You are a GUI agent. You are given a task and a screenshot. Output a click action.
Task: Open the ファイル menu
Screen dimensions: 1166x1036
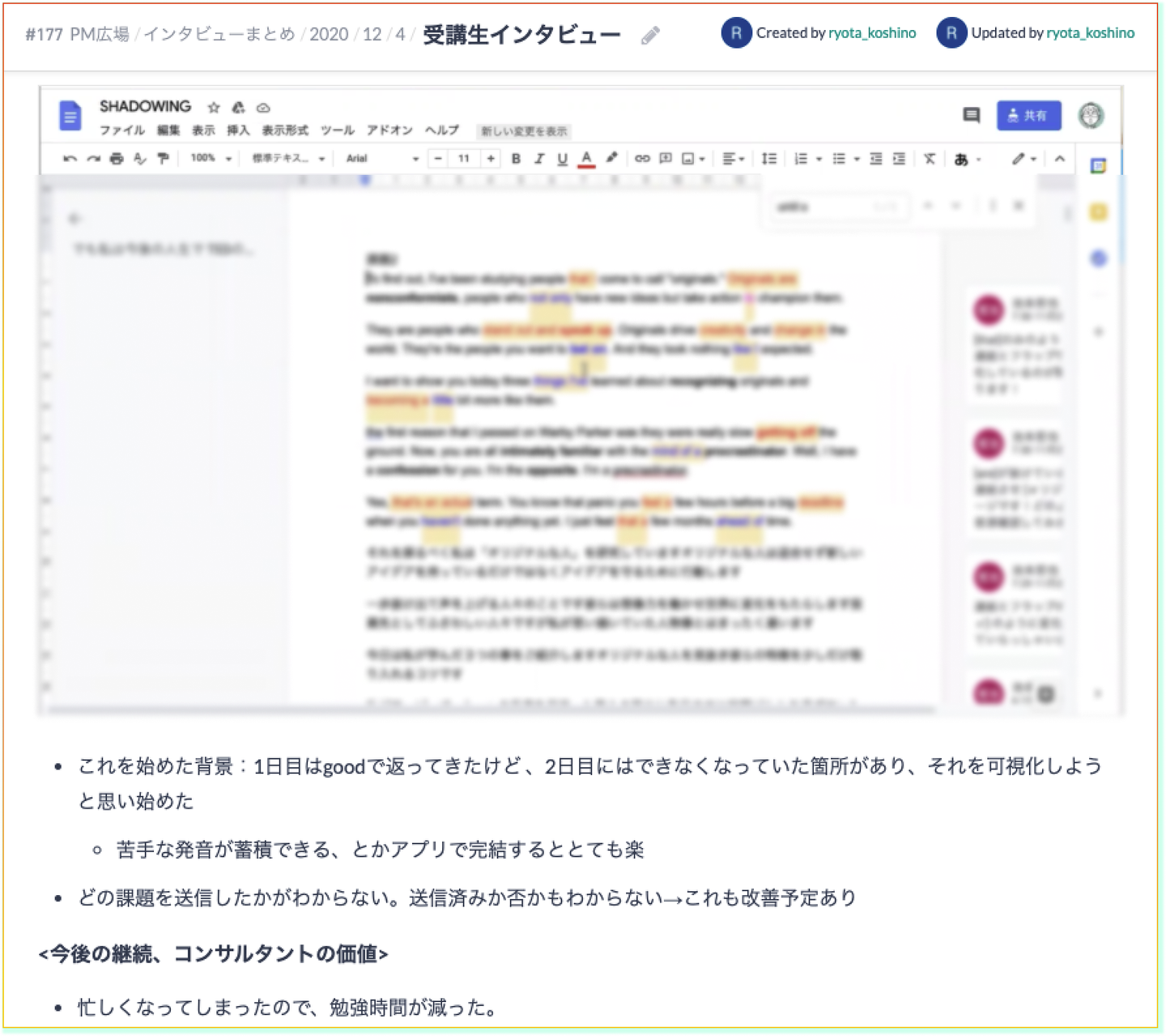point(122,130)
